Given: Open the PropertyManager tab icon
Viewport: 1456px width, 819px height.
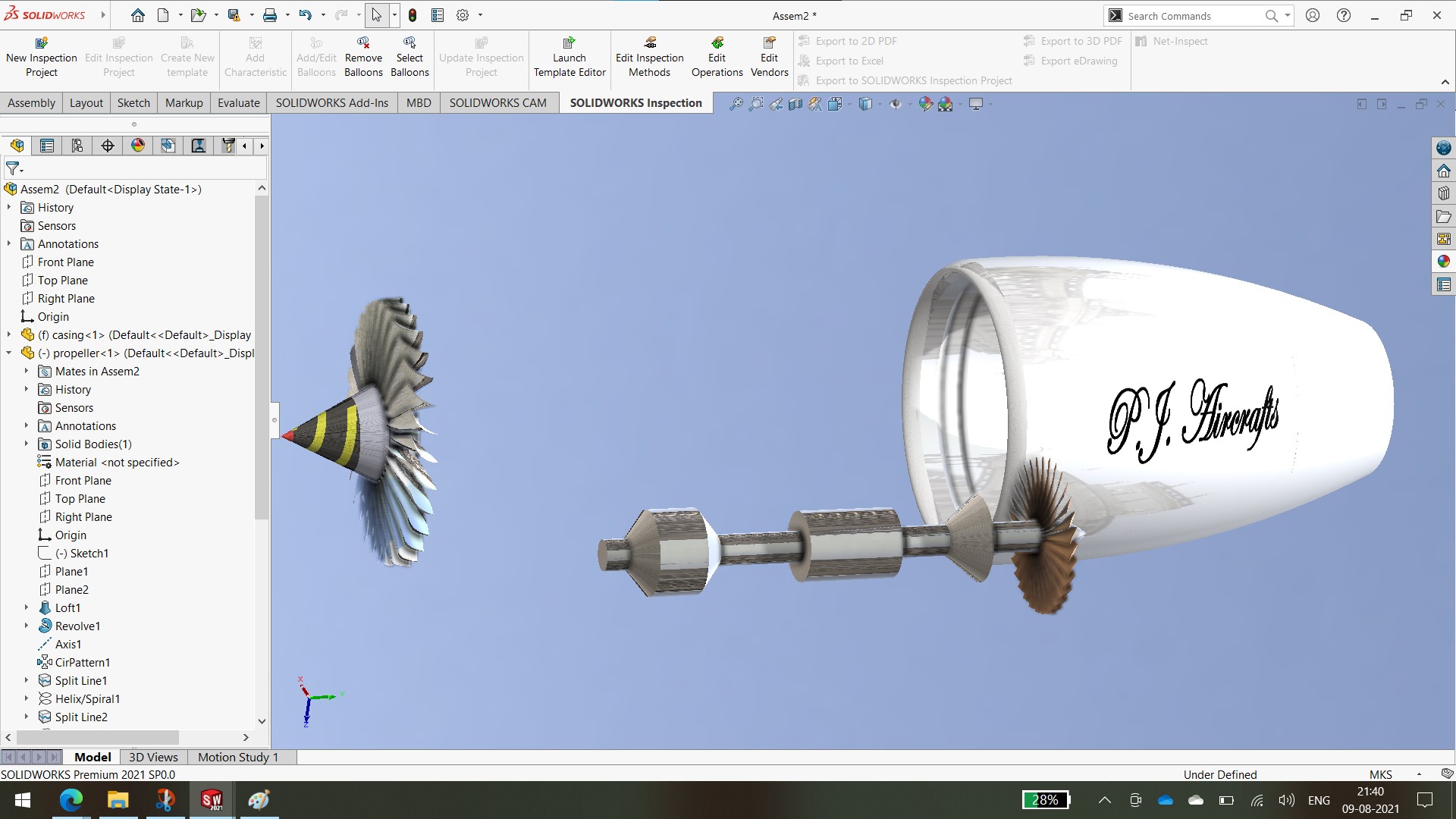Looking at the screenshot, I should 47,146.
